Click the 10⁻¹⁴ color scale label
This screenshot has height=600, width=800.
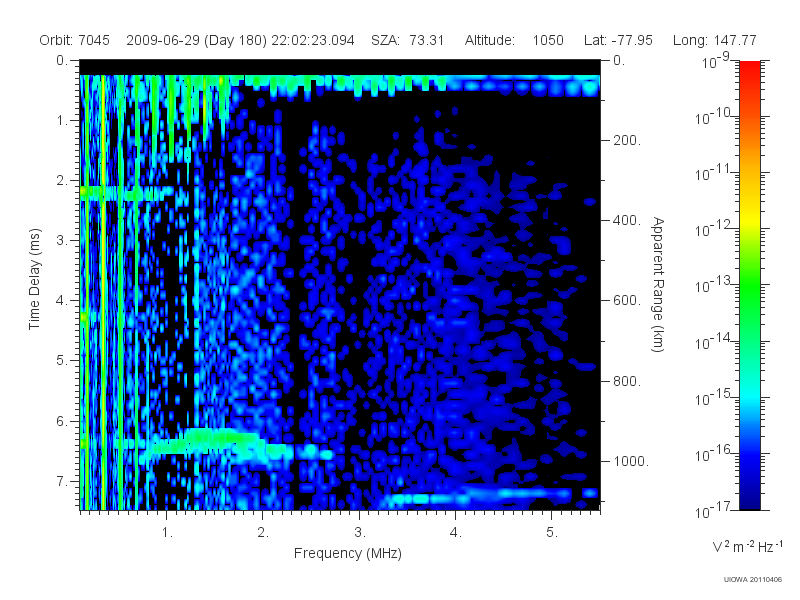coord(713,342)
